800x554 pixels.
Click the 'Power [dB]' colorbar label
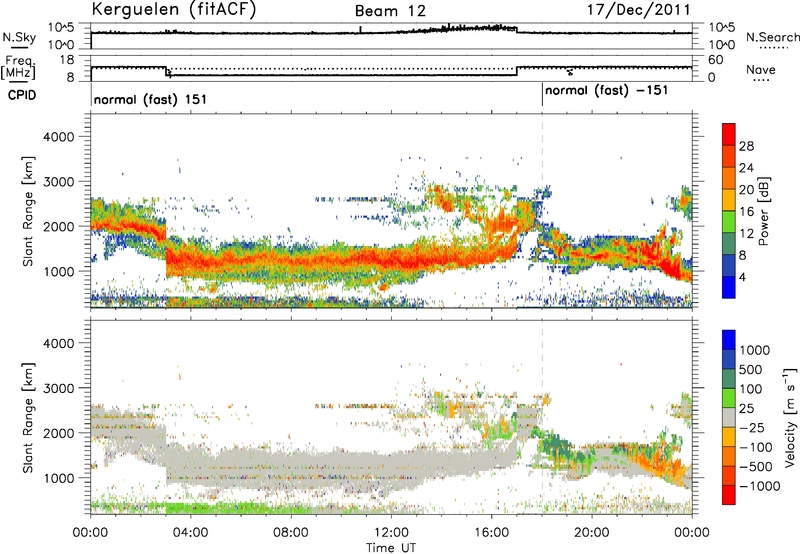763,211
